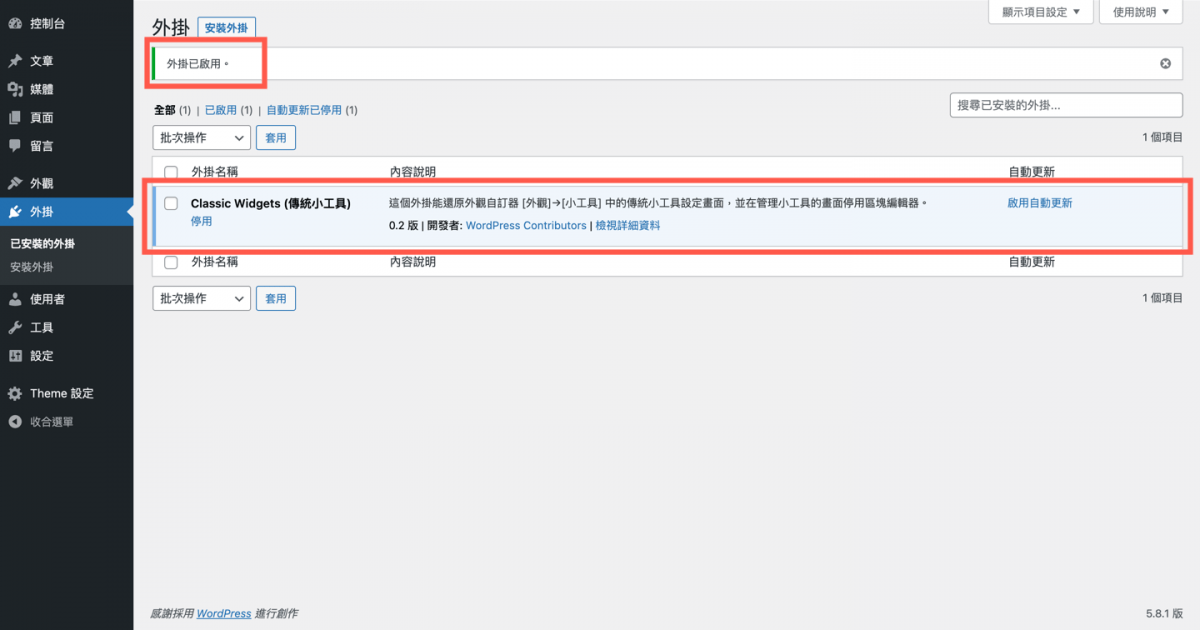Click the 媒體 media icon
The height and width of the screenshot is (630, 1200).
click(x=15, y=89)
